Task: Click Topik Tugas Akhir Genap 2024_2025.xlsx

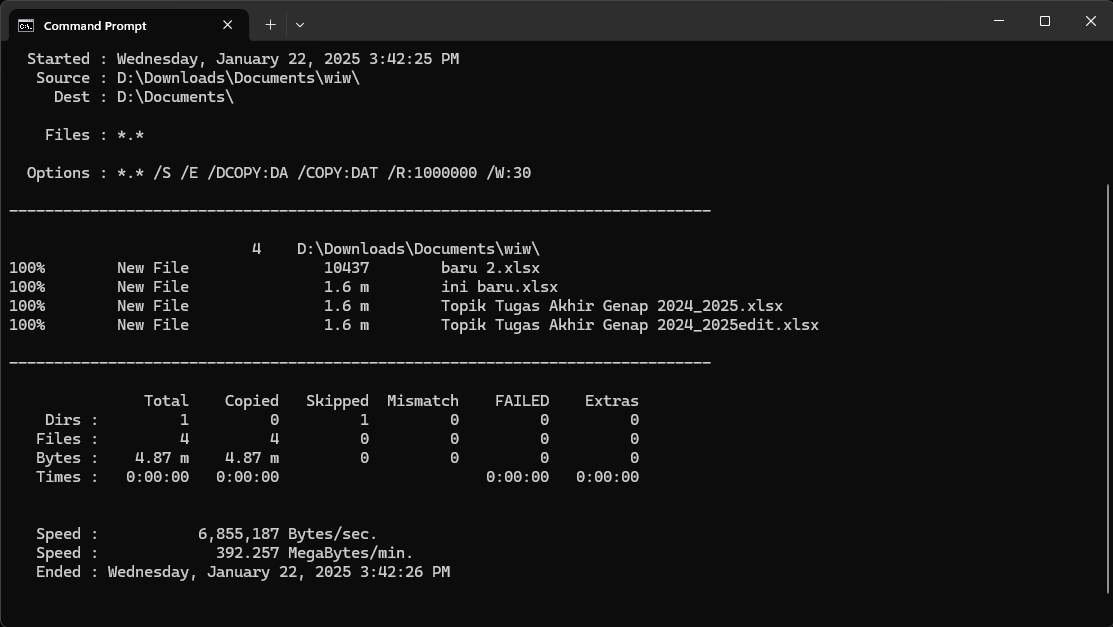Action: point(612,306)
